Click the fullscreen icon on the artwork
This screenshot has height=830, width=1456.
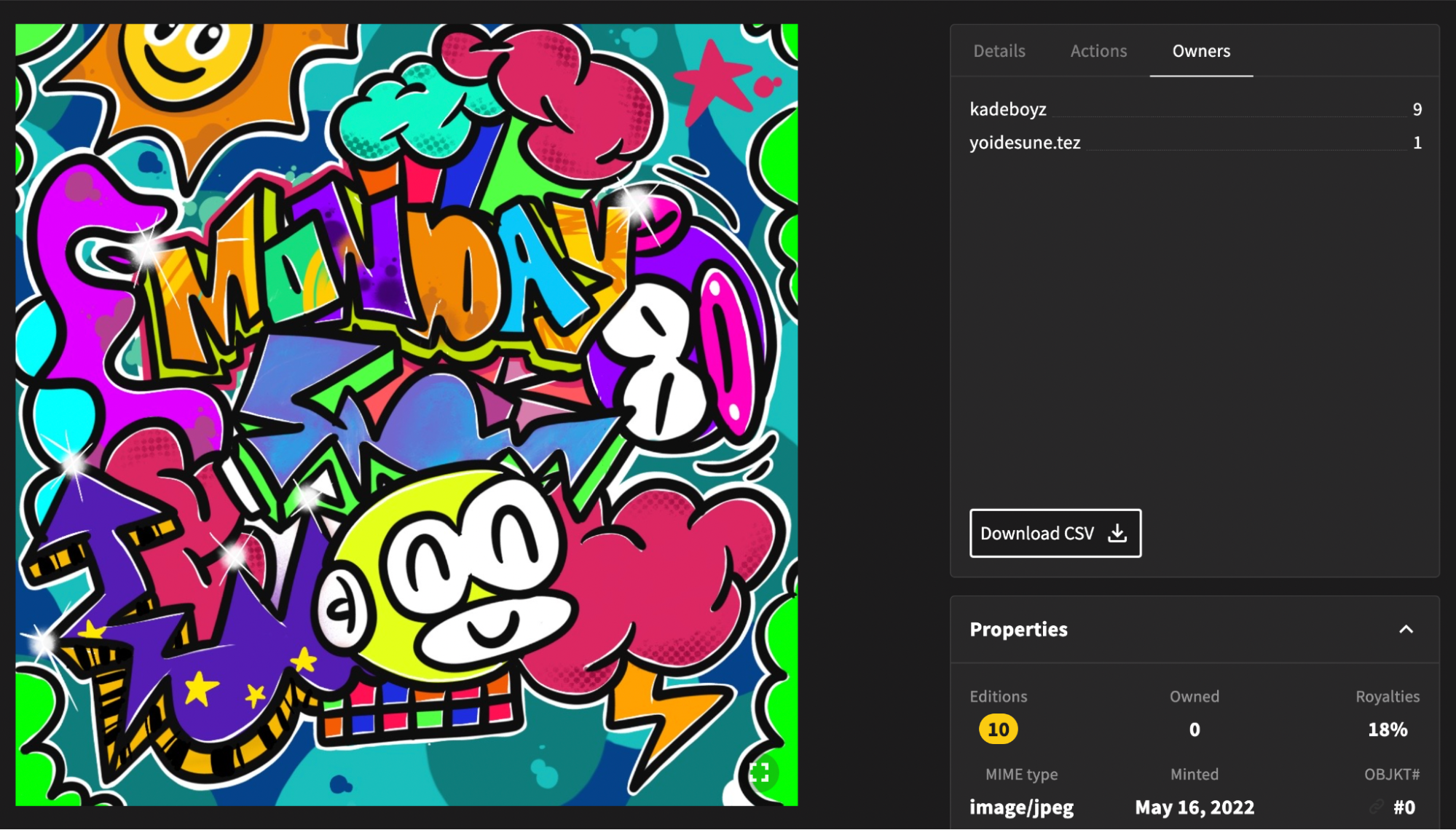(760, 772)
